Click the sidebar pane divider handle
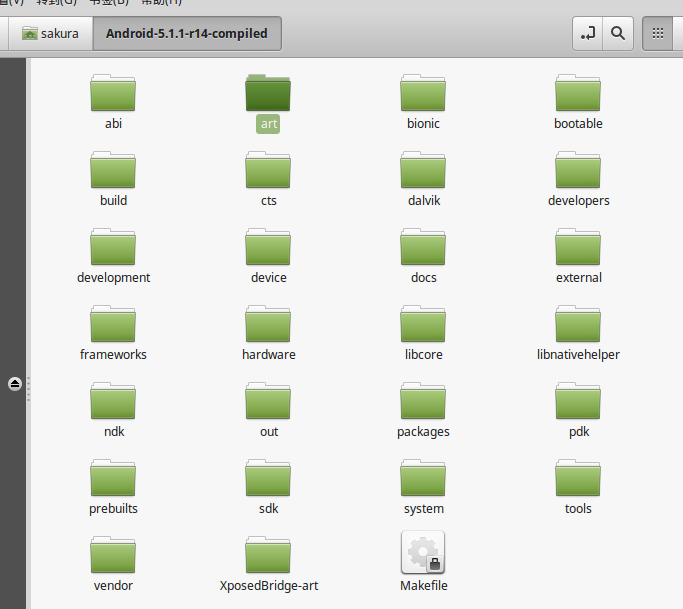Screen dimensions: 683x609 28,389
